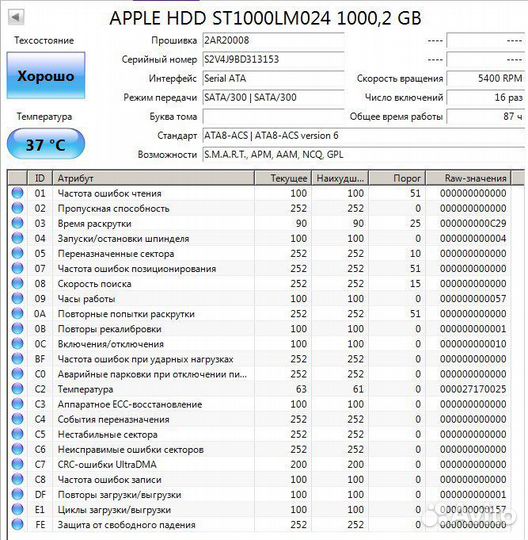Click status icon for Включения/отключения
The image size is (528, 540).
[x=17, y=344]
